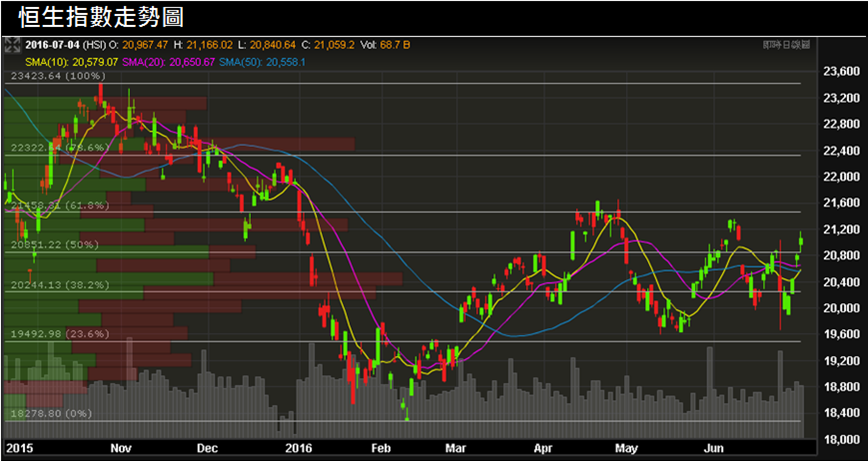Click the May time axis label

pos(625,448)
